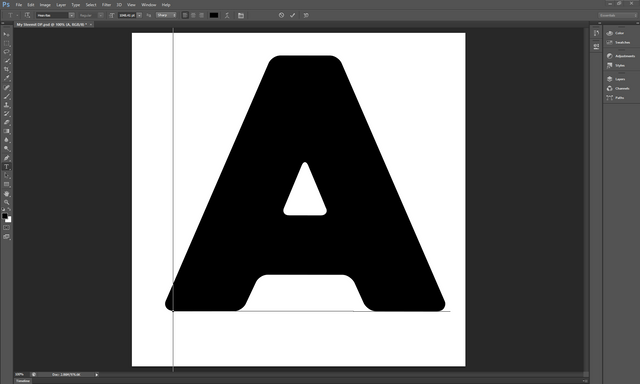
Task: Align text left
Action: (x=185, y=15)
